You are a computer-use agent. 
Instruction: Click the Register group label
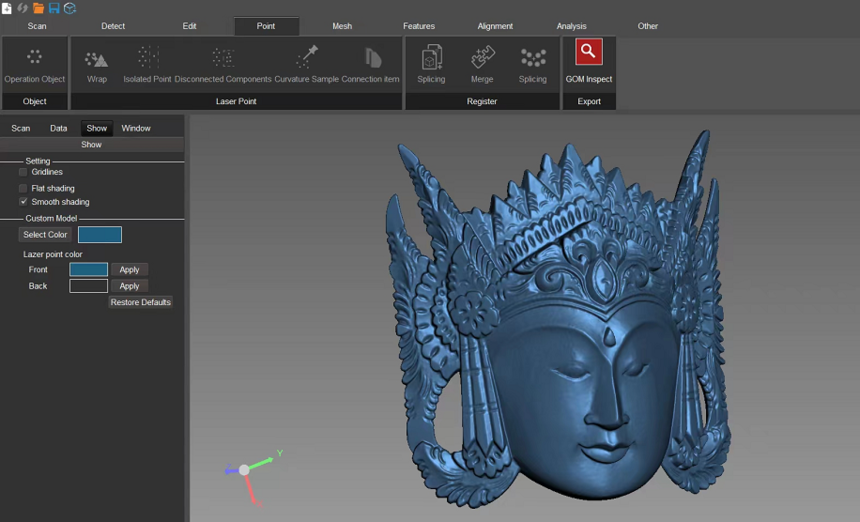point(482,101)
